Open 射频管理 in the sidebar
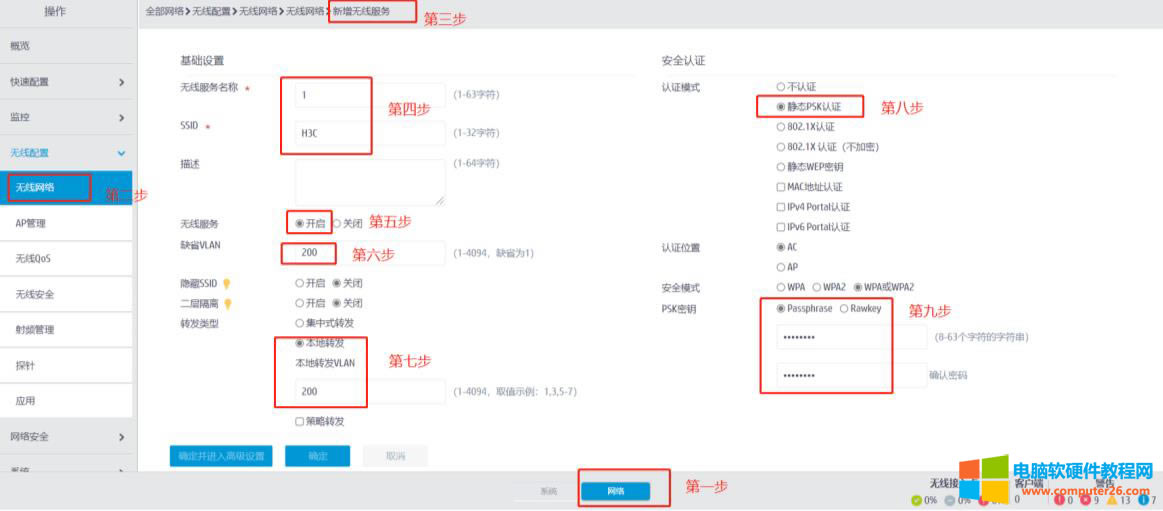This screenshot has height=511, width=1163. tap(66, 330)
